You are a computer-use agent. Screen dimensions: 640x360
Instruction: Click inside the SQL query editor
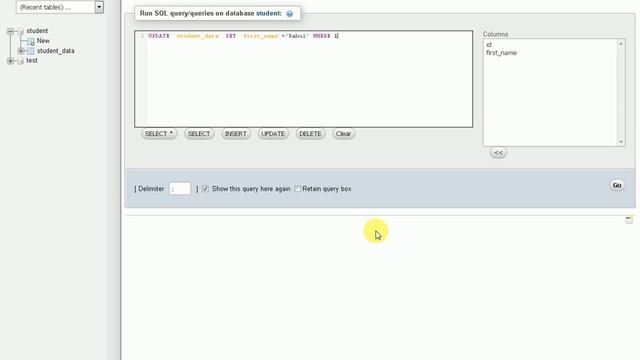(304, 79)
